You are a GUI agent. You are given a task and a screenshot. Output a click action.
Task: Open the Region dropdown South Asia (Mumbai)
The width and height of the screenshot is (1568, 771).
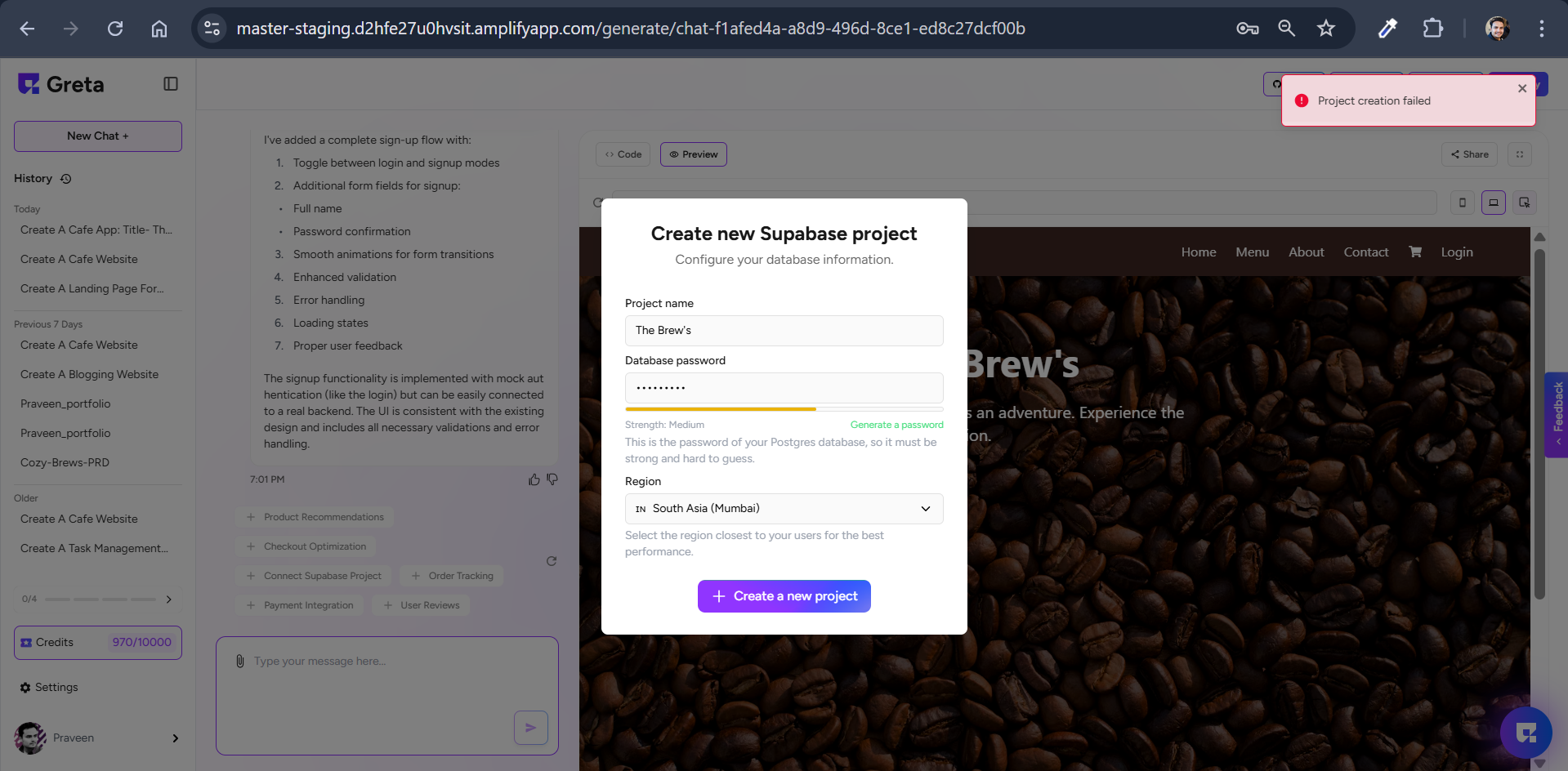coord(784,509)
